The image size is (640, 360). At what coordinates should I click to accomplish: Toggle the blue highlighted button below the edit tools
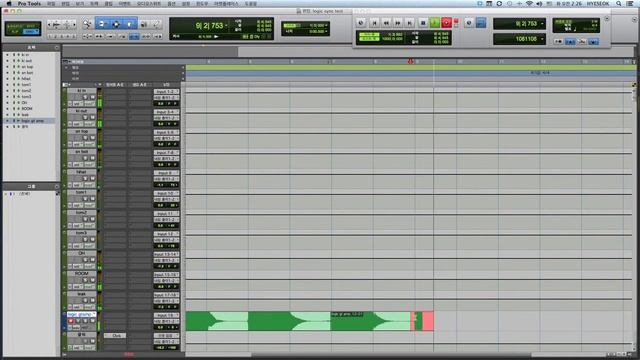coord(134,36)
